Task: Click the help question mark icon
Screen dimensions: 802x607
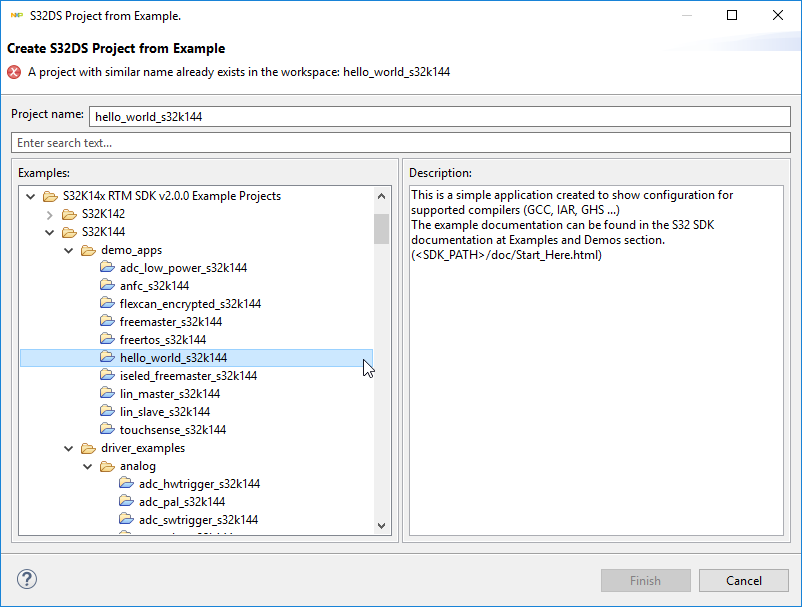Action: click(x=27, y=580)
